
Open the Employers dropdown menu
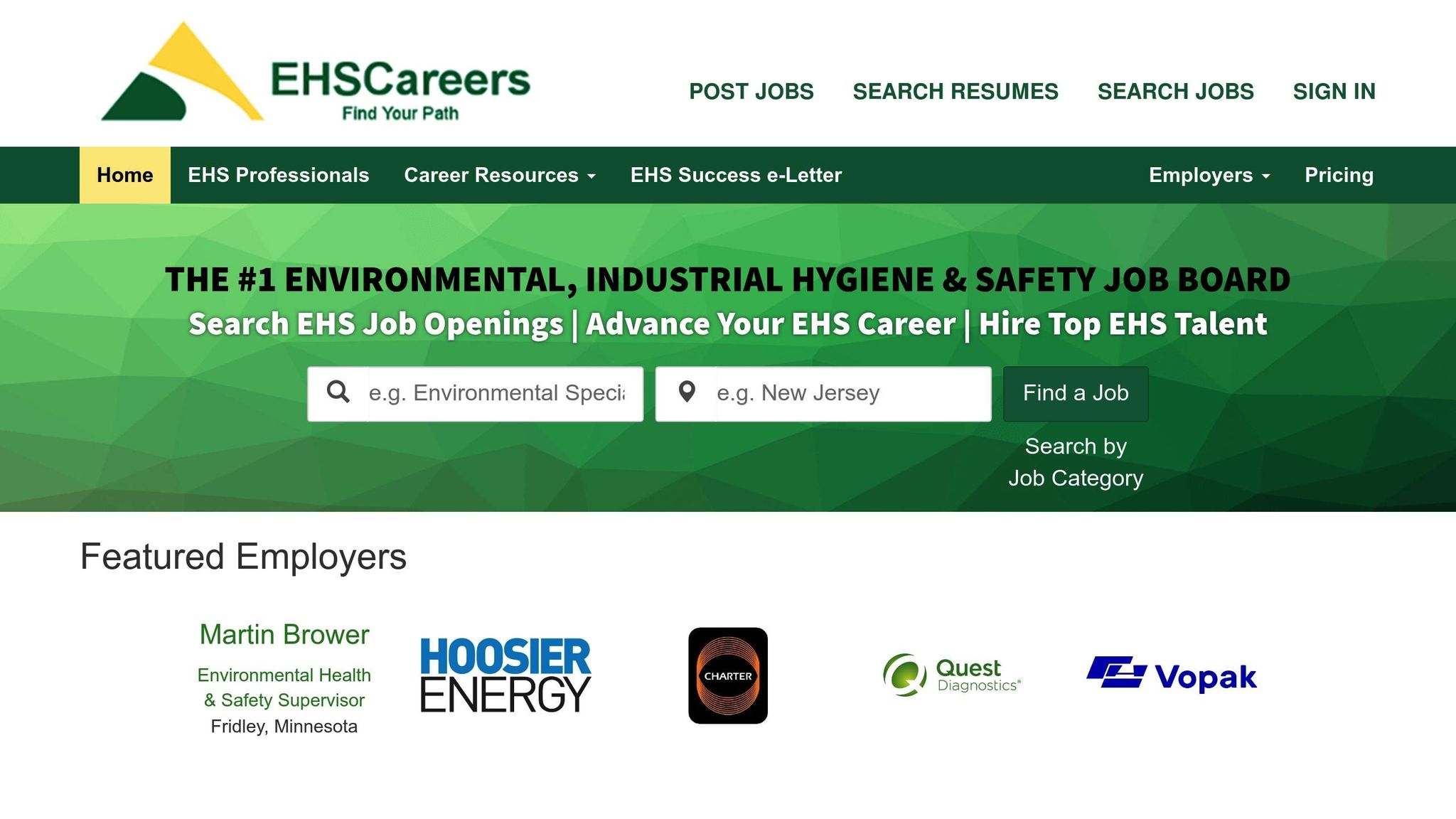pos(1207,175)
